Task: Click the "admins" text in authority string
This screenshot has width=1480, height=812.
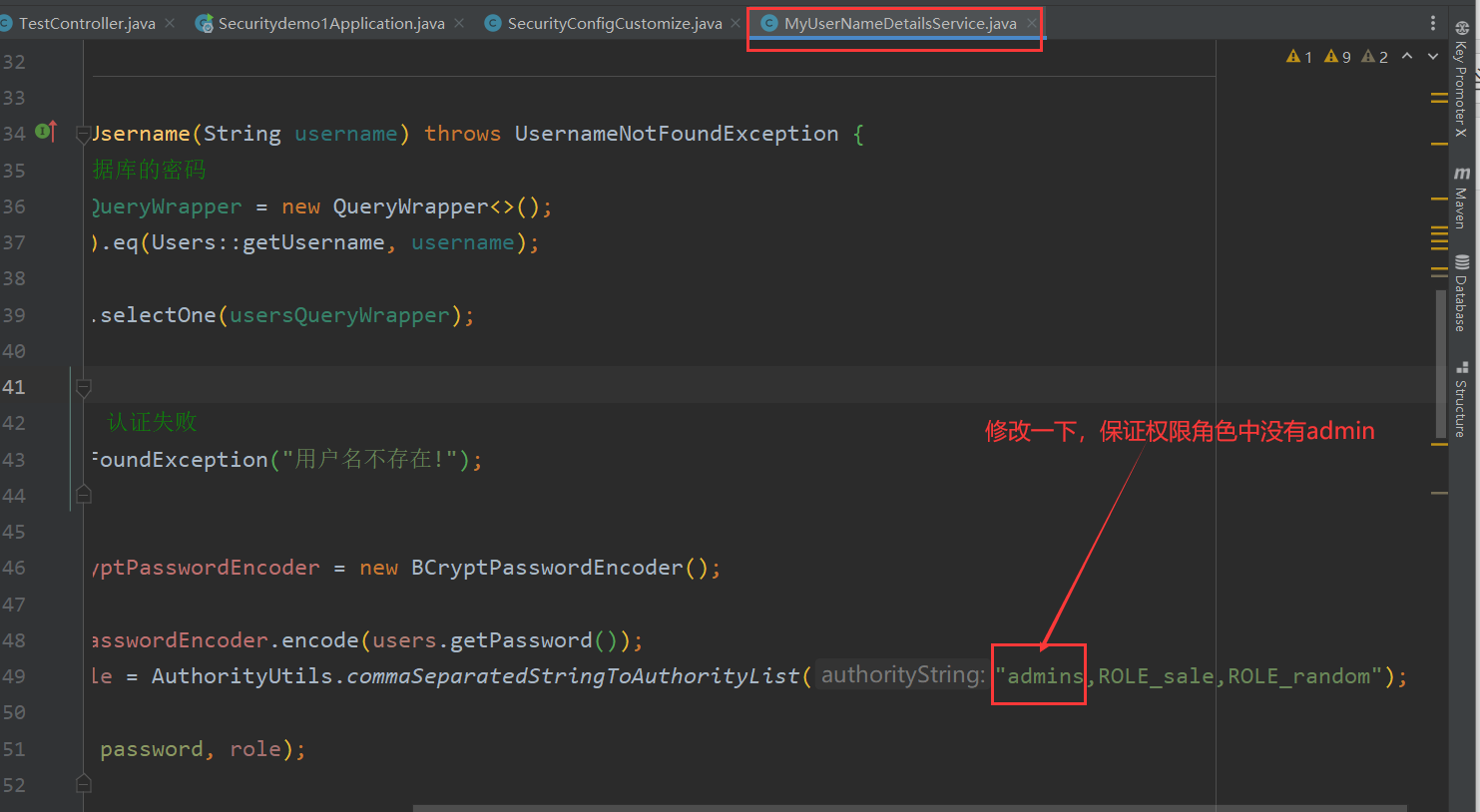Action: click(1045, 676)
